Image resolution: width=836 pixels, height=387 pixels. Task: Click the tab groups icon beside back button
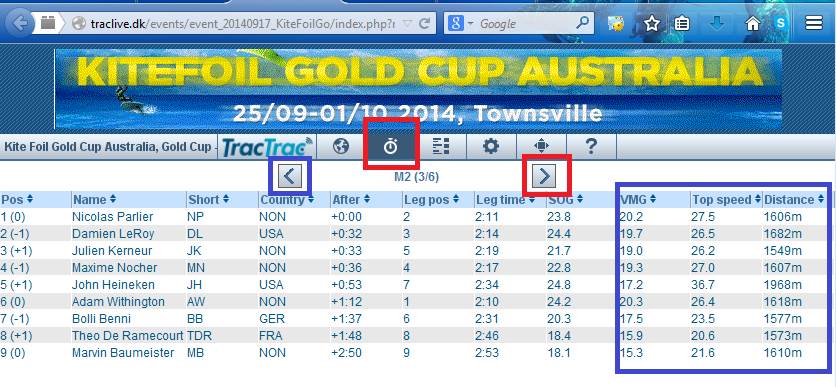[49, 23]
